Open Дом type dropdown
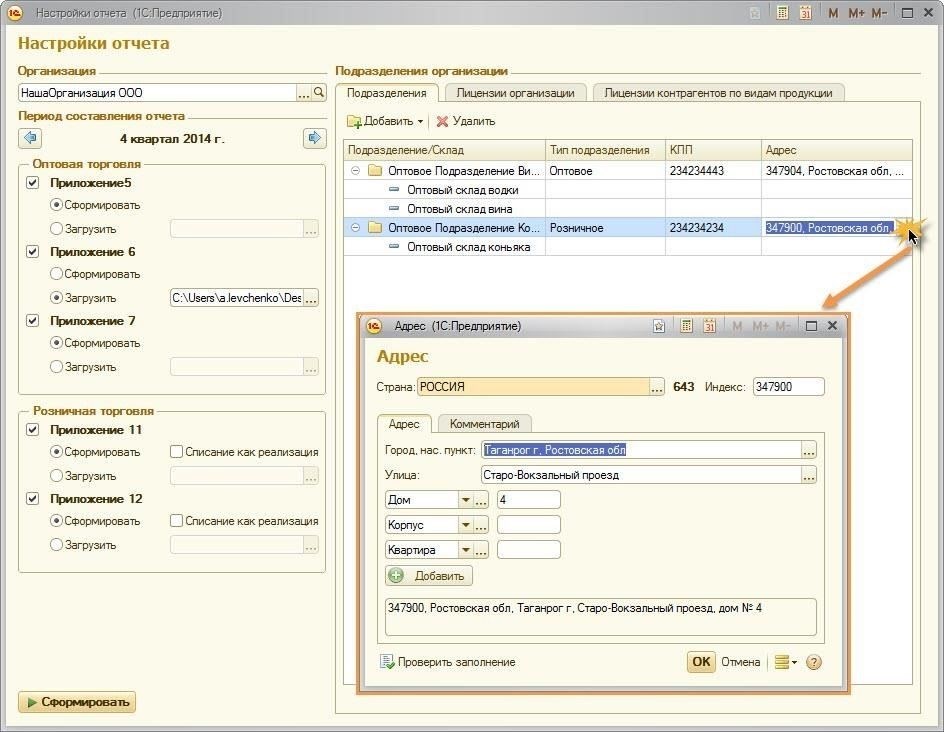 [x=465, y=500]
